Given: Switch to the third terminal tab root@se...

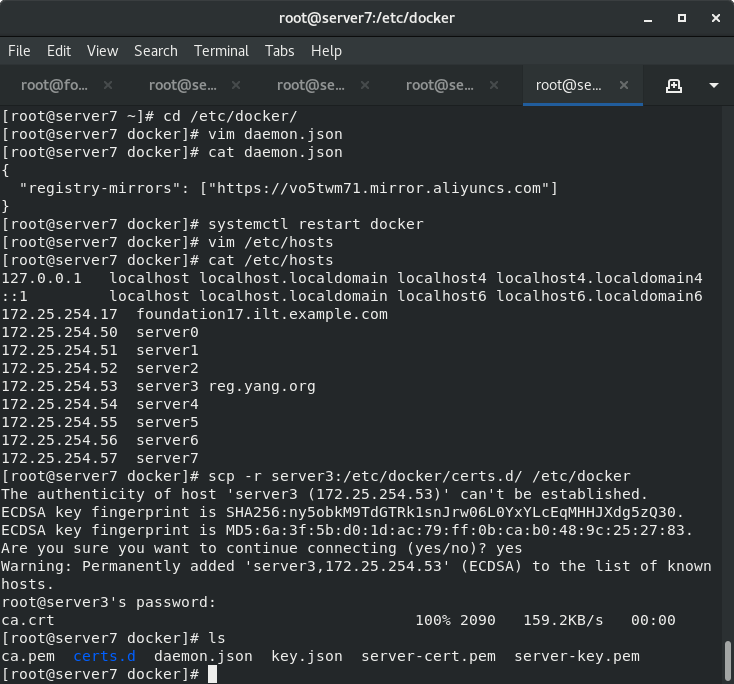Looking at the screenshot, I should [311, 85].
